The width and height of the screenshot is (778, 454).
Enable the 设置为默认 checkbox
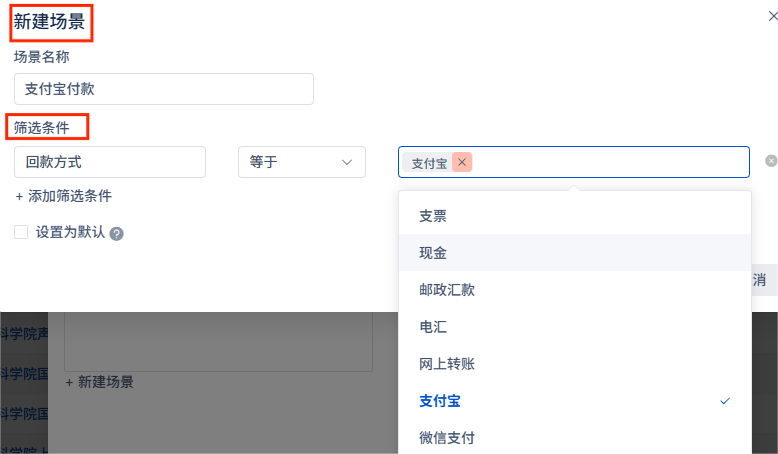[x=21, y=232]
